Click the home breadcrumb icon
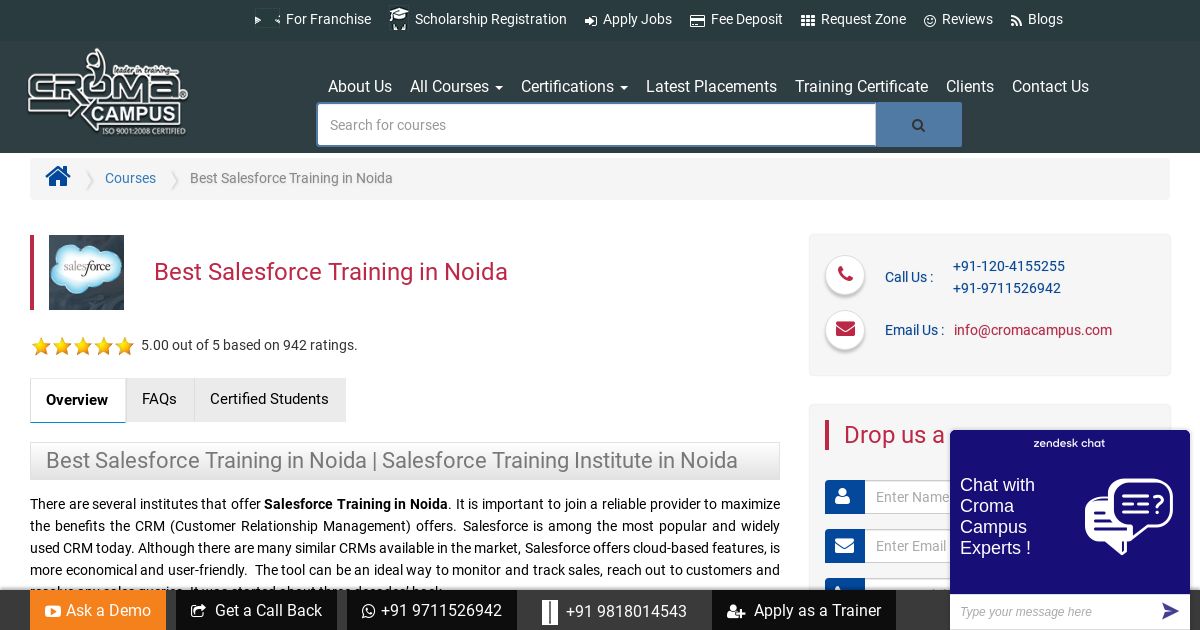This screenshot has height=630, width=1200. 58,177
